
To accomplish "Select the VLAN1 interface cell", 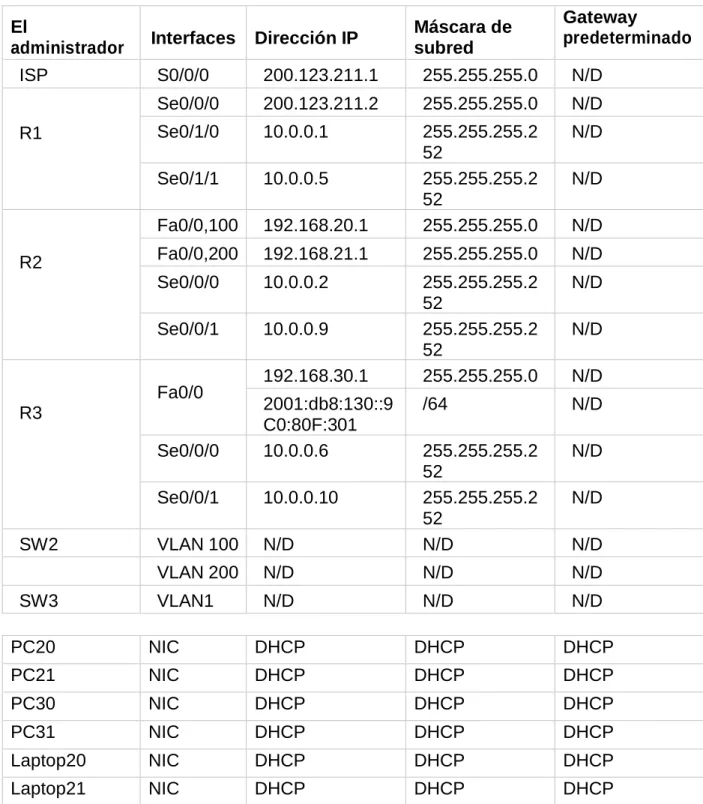I will [x=193, y=600].
